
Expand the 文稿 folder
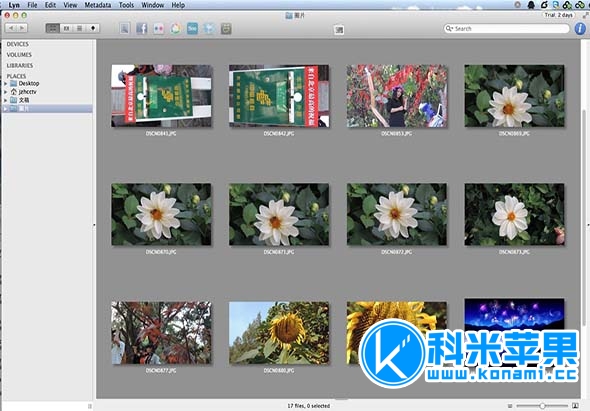tap(6, 100)
